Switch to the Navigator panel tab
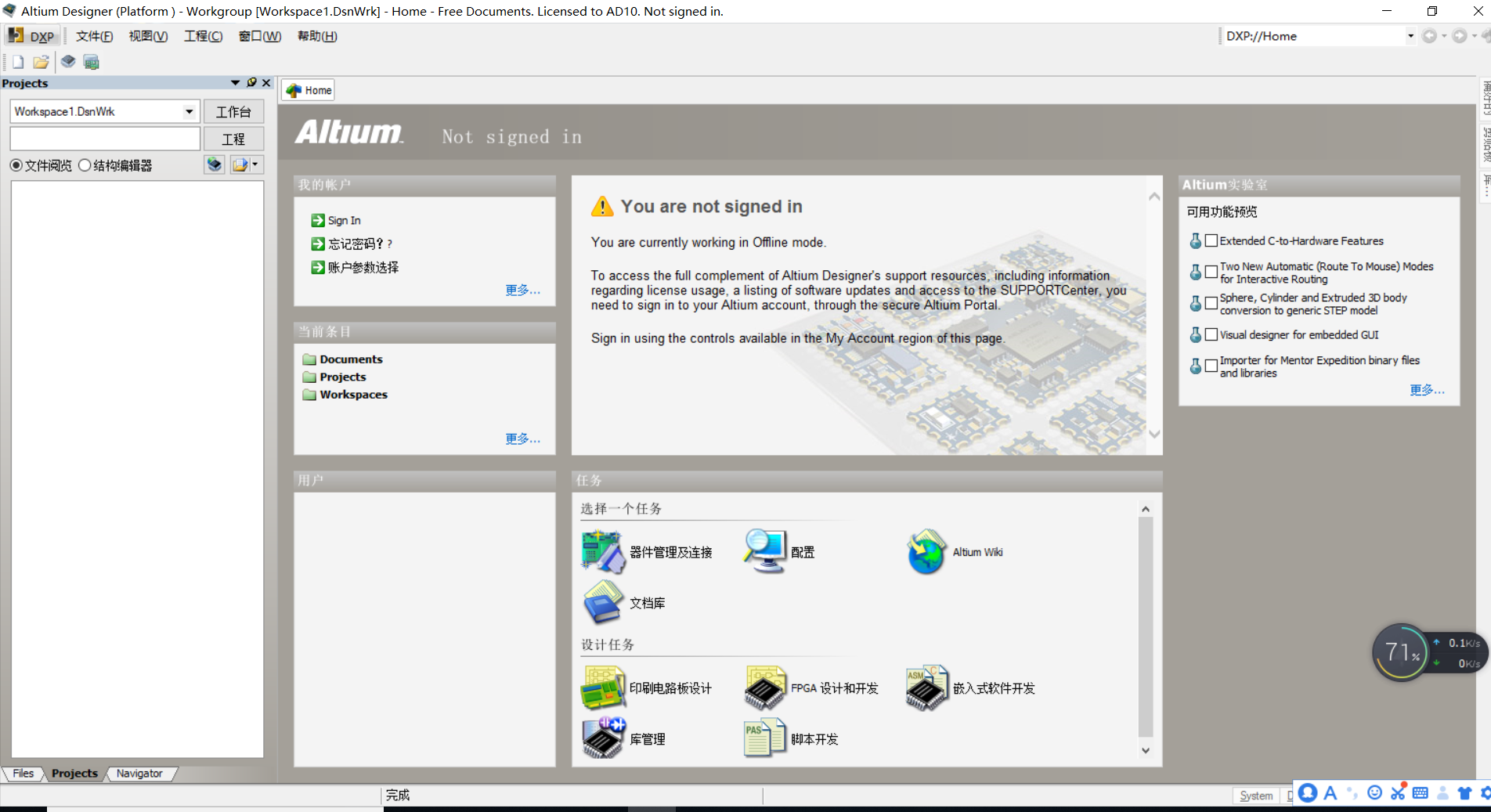Viewport: 1491px width, 812px height. pyautogui.click(x=139, y=774)
